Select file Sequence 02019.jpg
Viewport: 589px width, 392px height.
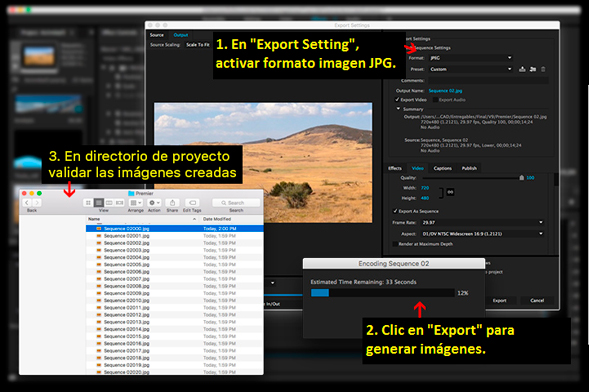click(175, 365)
